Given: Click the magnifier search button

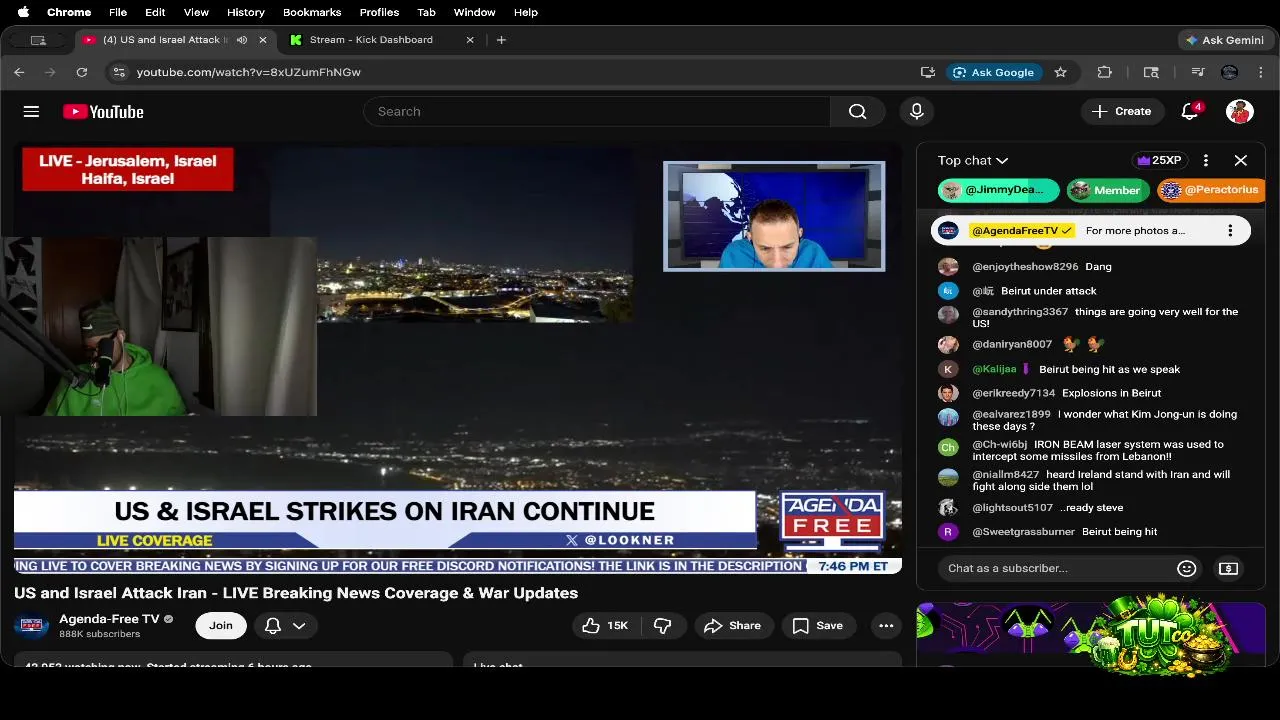Looking at the screenshot, I should (858, 112).
